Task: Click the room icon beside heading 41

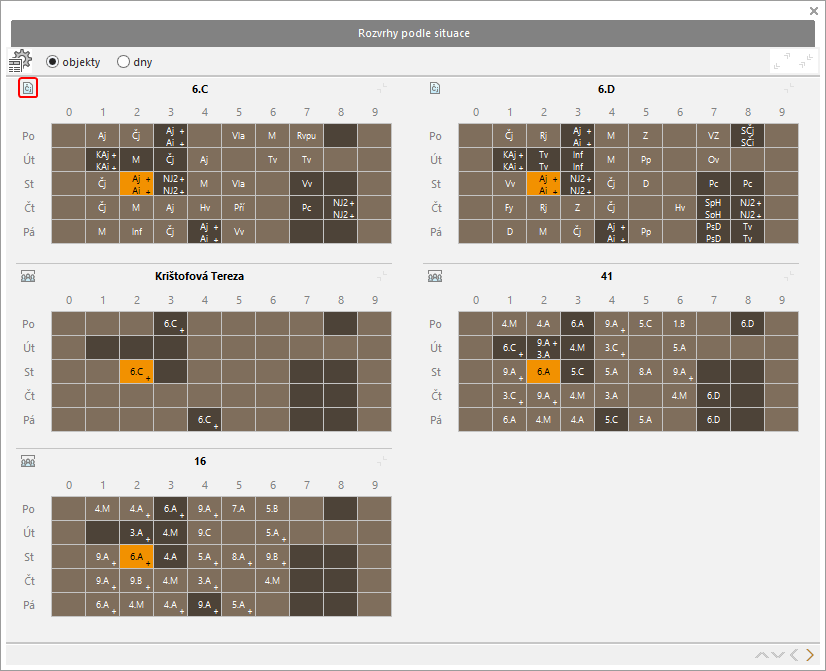Action: click(x=435, y=276)
